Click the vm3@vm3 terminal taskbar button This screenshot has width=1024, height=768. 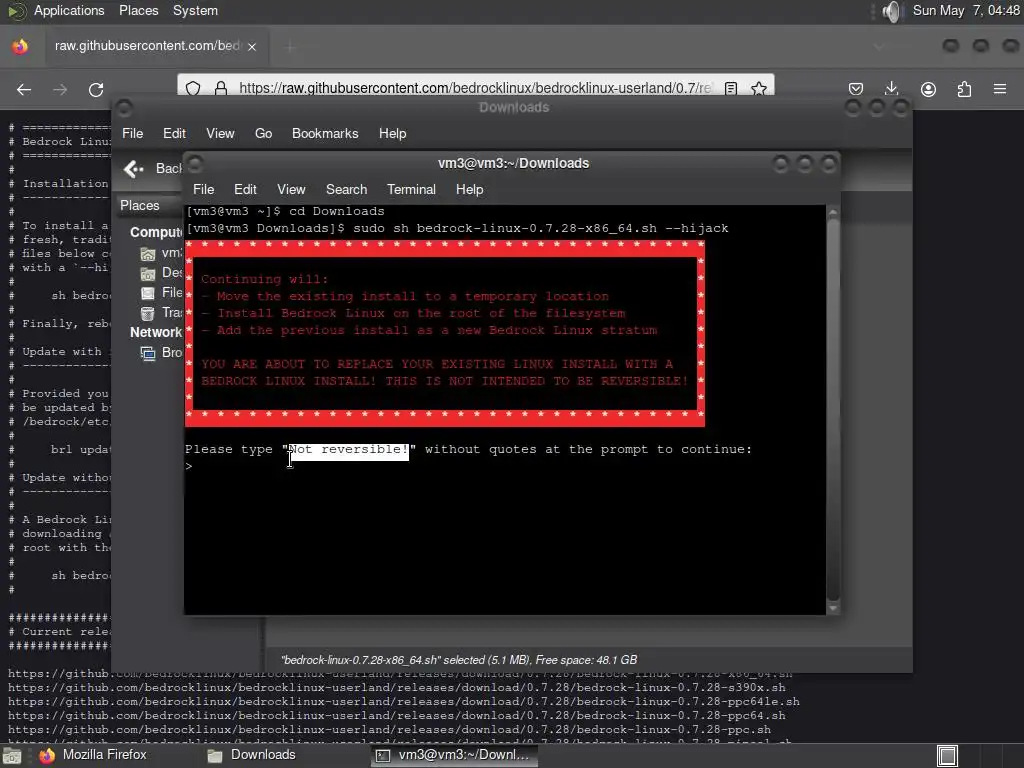tap(454, 755)
